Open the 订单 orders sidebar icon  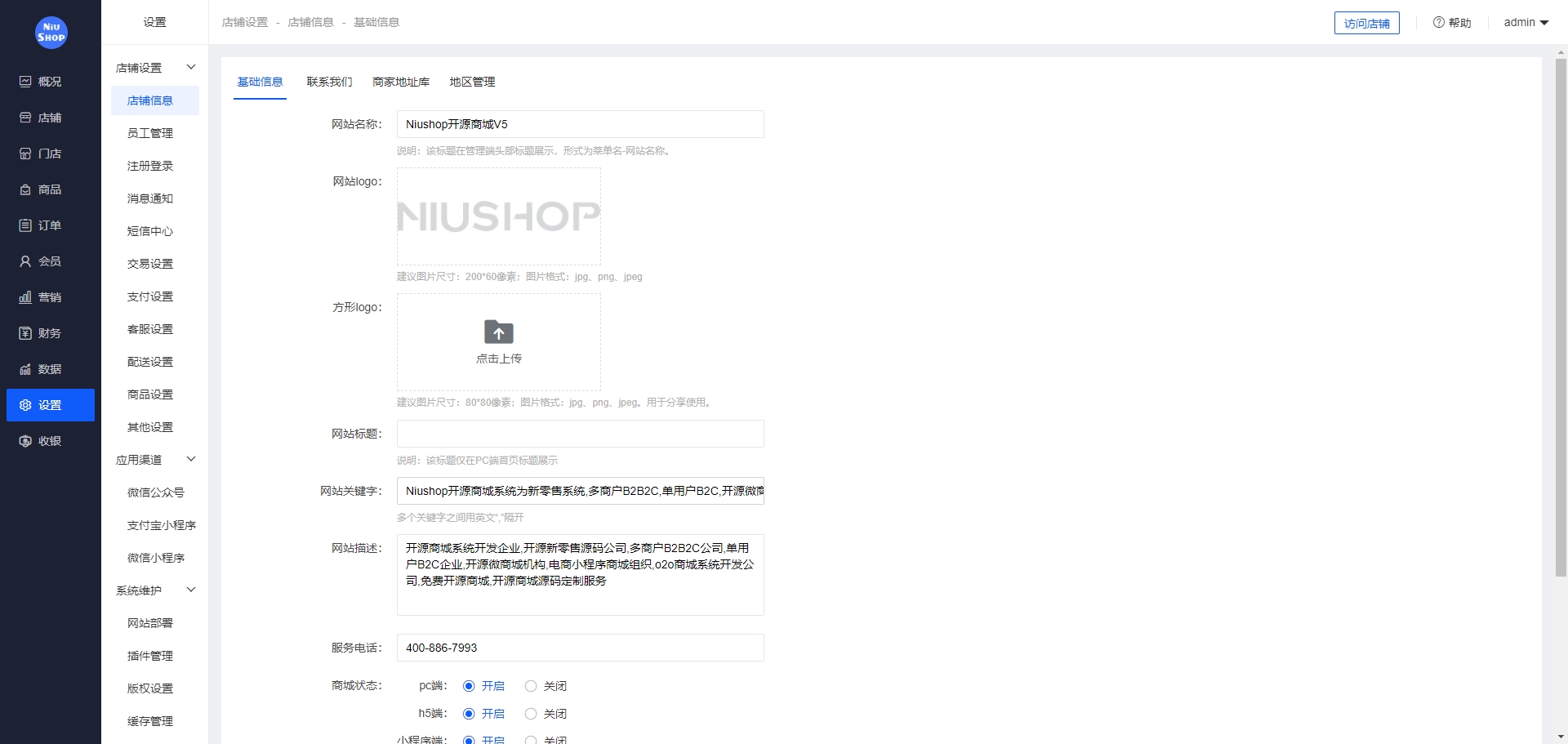point(25,225)
